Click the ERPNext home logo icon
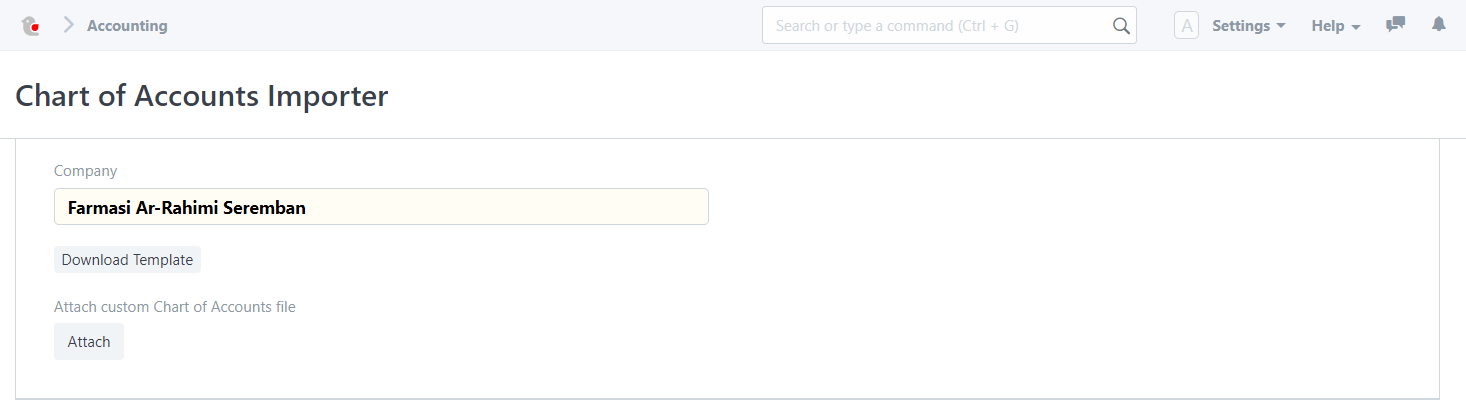The width and height of the screenshot is (1466, 417). click(x=30, y=26)
